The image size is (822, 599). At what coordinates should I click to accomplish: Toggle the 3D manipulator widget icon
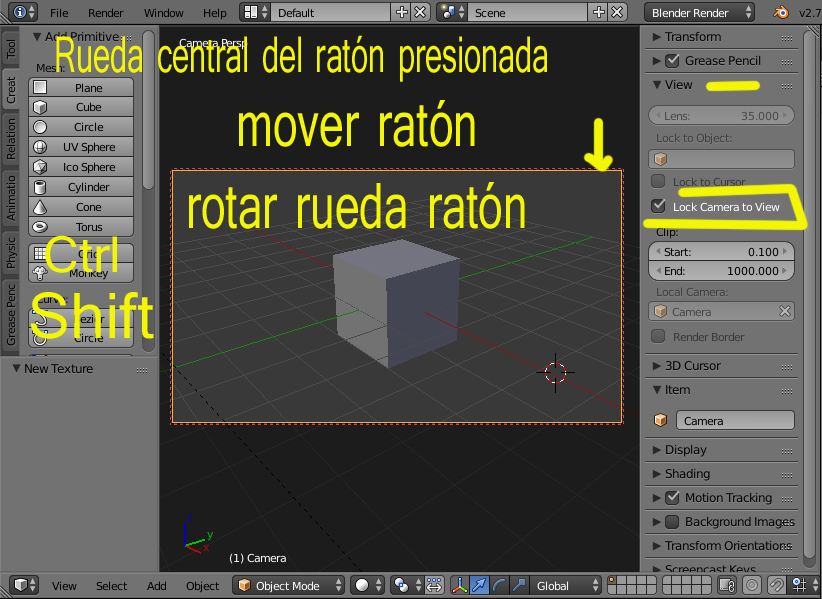(x=460, y=585)
